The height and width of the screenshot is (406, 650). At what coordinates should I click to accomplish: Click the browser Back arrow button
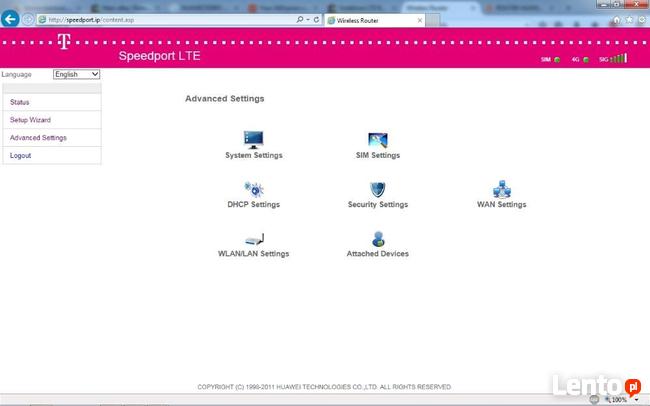point(10,19)
